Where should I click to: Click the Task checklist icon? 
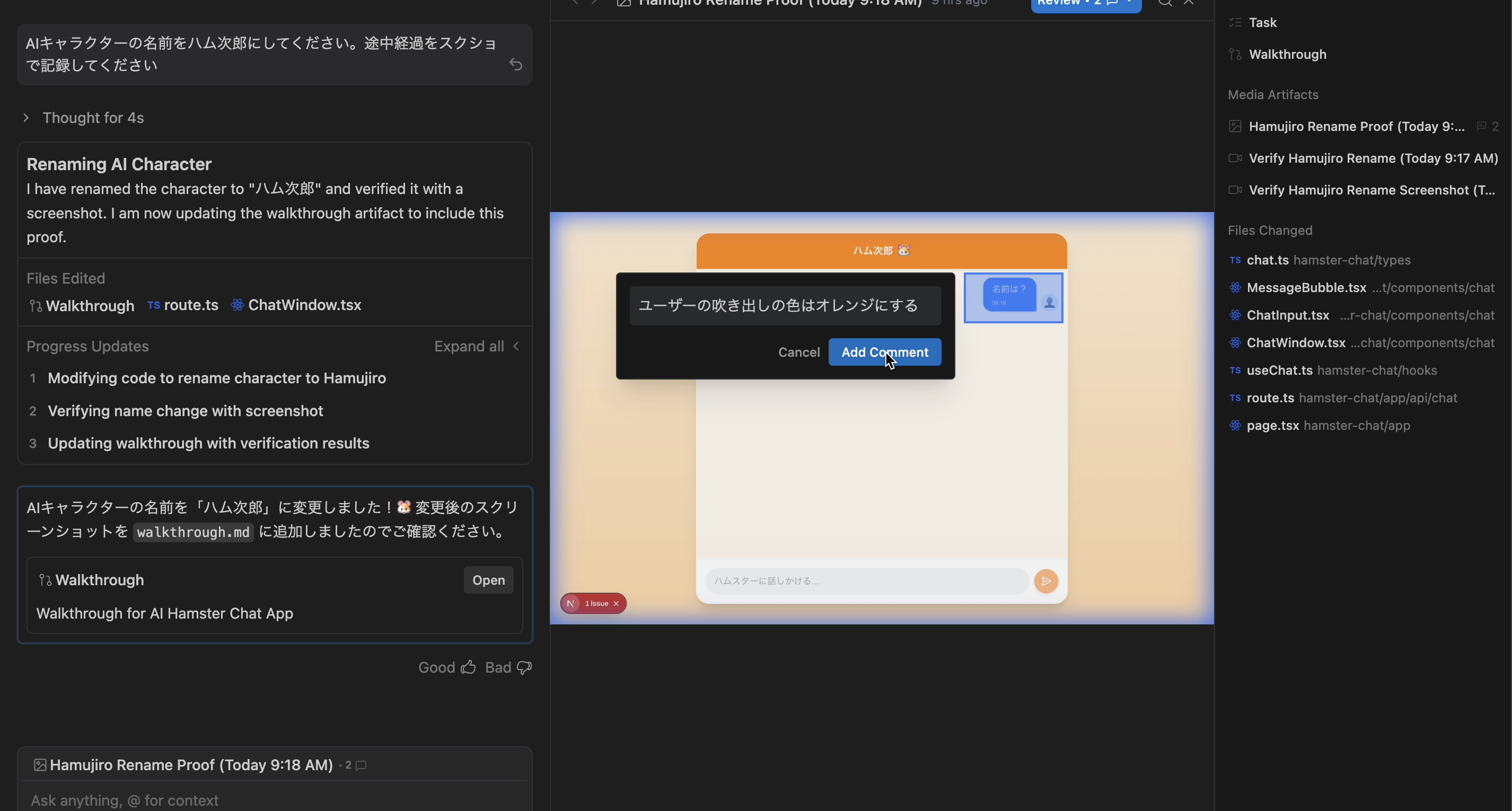click(1235, 22)
